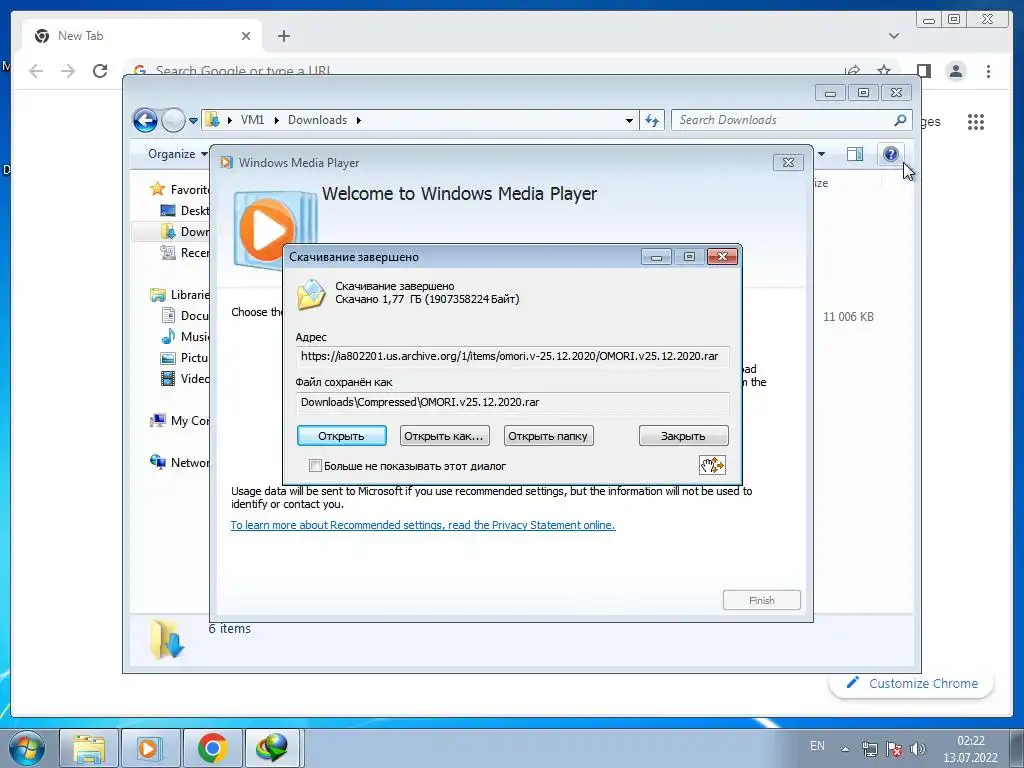This screenshot has width=1024, height=768.
Task: Click the Закрыть button
Action: 683,436
